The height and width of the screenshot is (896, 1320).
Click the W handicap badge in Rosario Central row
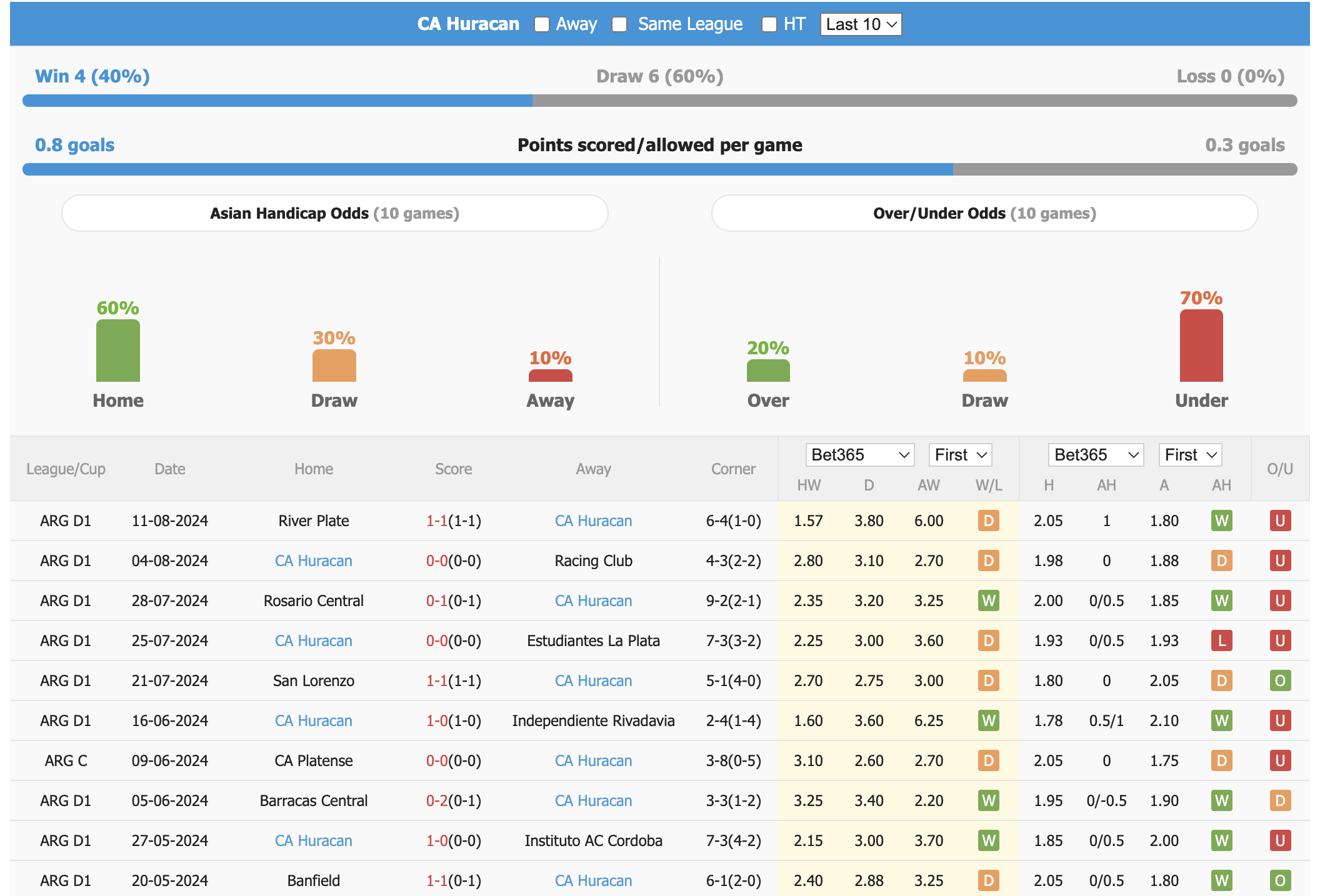[1222, 600]
